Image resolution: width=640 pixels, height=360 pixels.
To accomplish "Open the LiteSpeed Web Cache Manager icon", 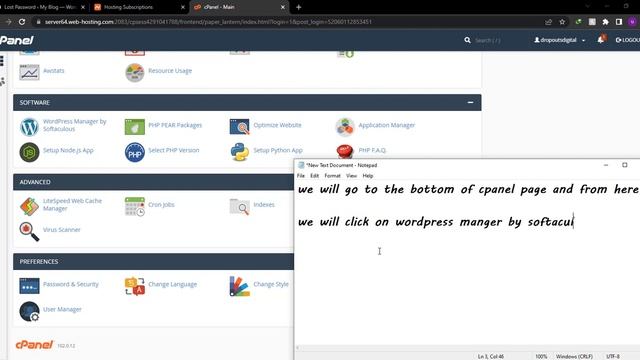I will [29, 207].
